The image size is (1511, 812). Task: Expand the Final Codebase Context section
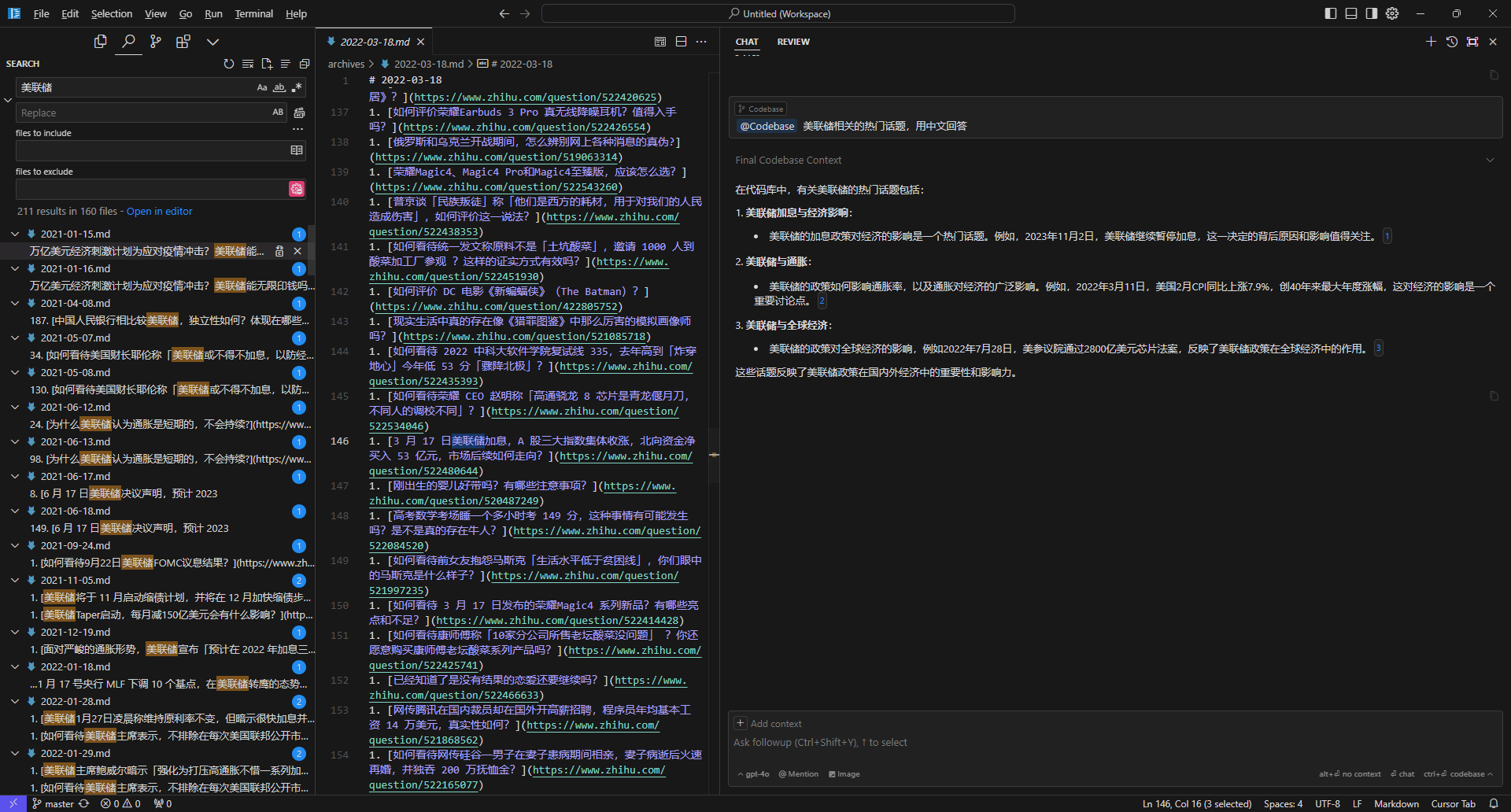coord(1489,160)
